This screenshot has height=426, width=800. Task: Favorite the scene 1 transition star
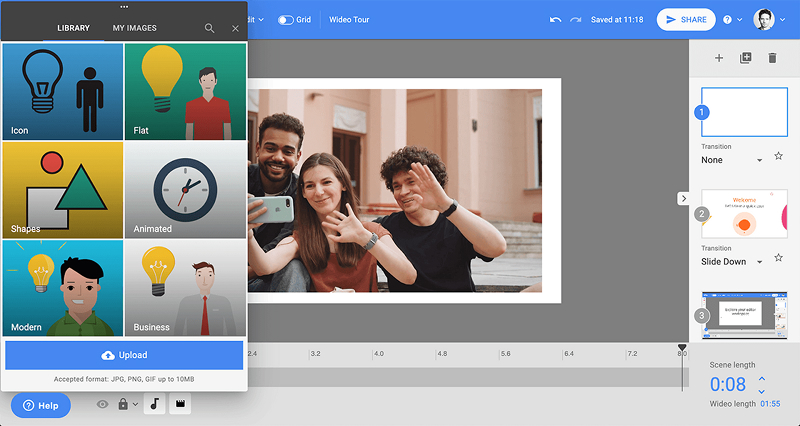click(x=778, y=158)
